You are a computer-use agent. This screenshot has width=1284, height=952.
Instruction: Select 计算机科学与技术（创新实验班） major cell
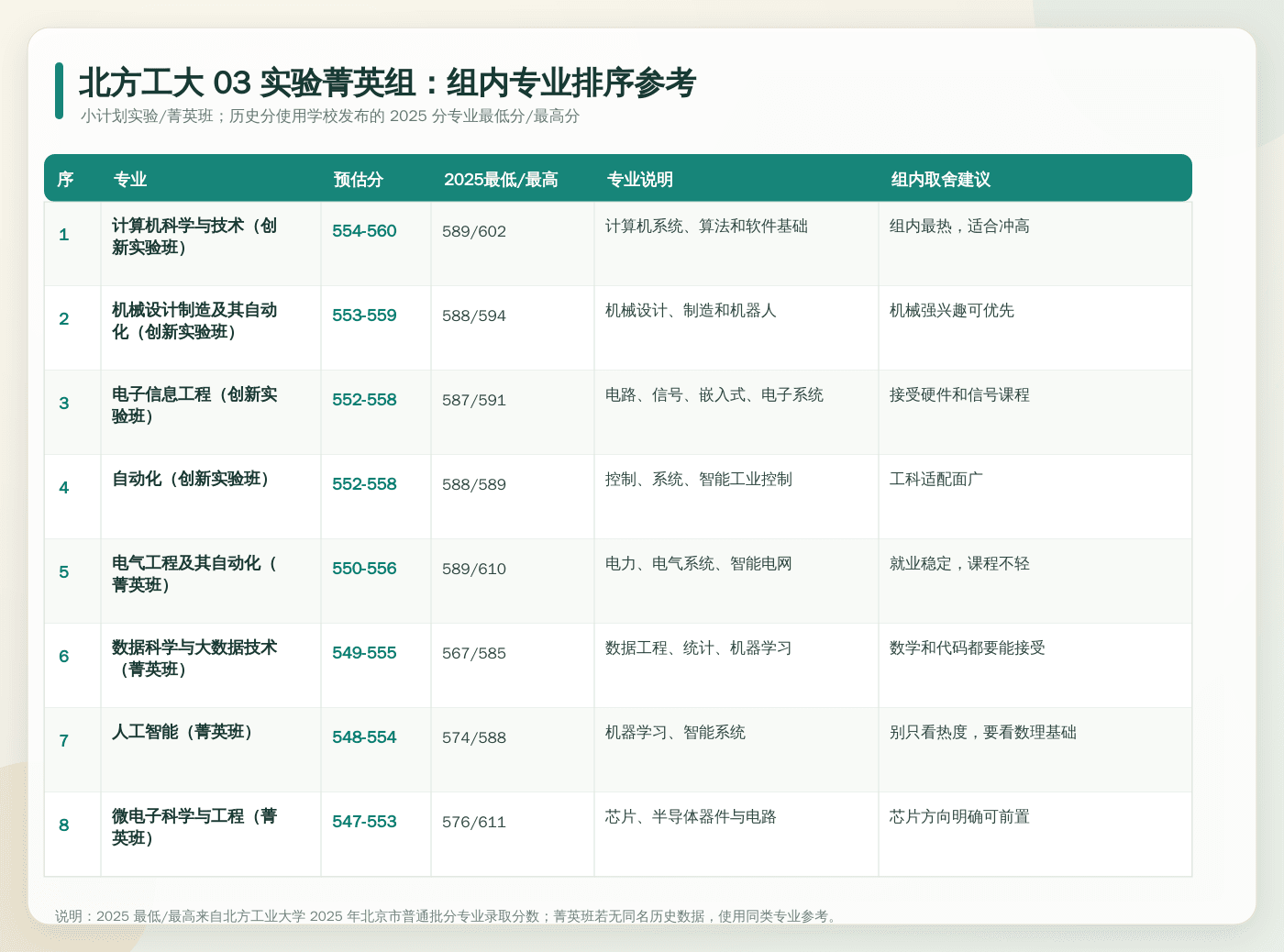(x=194, y=237)
